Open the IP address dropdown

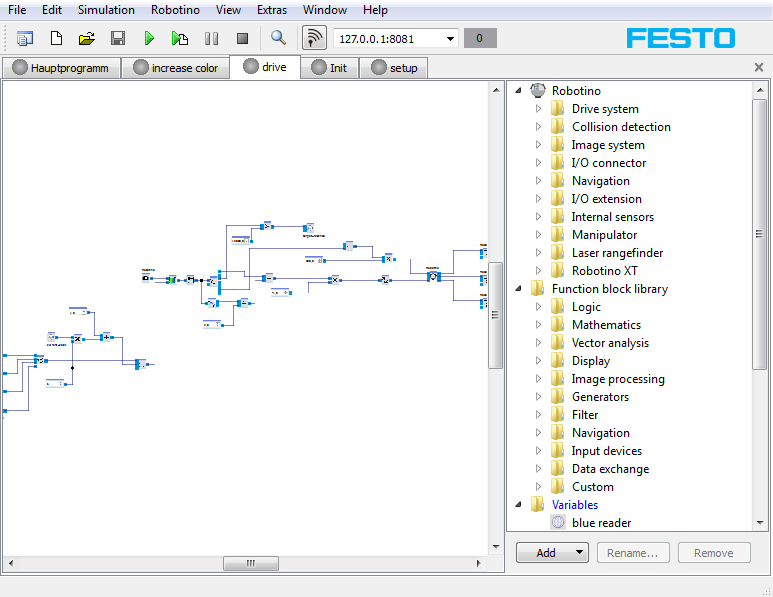[450, 38]
